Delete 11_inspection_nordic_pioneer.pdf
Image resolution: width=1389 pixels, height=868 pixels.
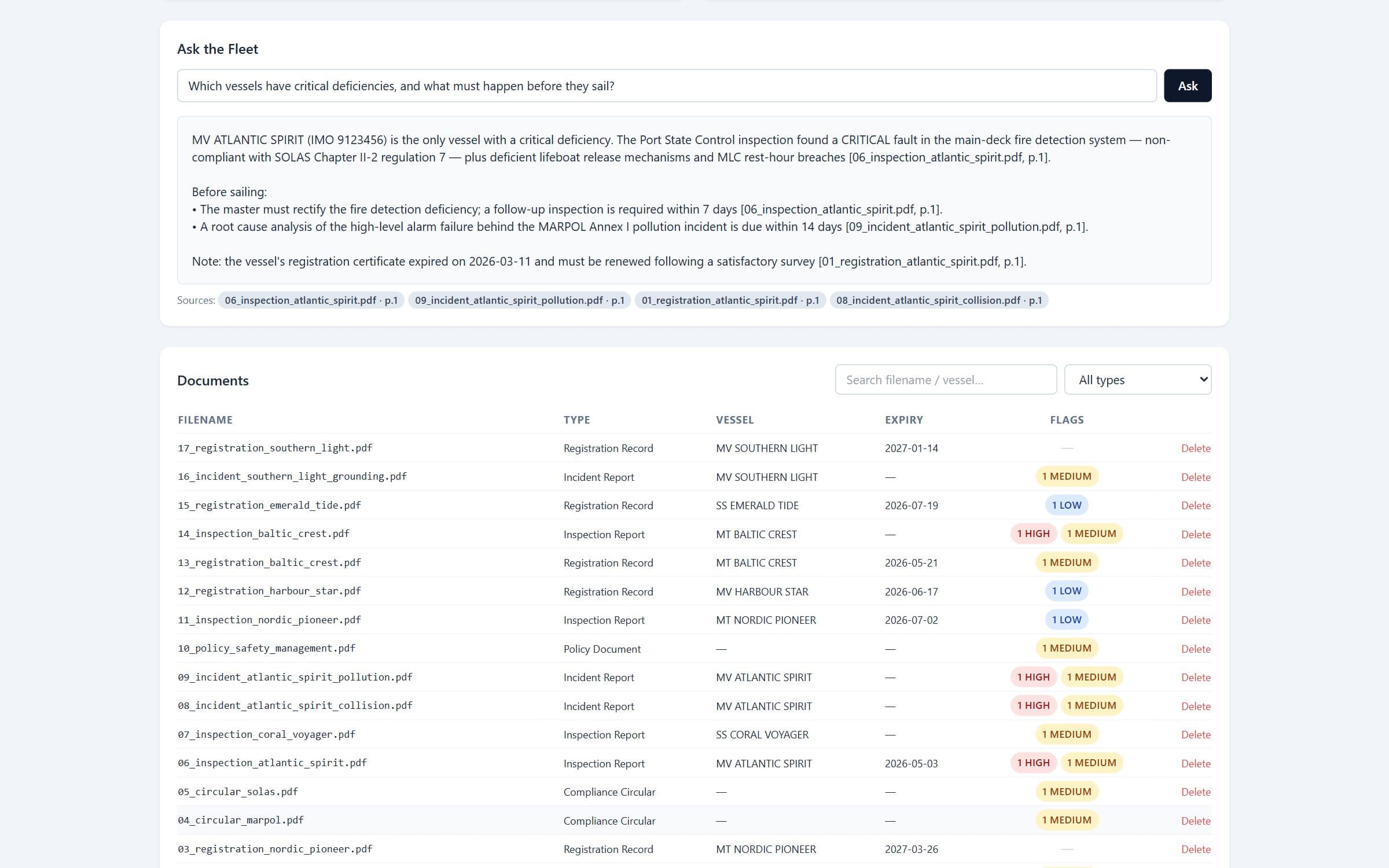(1196, 620)
